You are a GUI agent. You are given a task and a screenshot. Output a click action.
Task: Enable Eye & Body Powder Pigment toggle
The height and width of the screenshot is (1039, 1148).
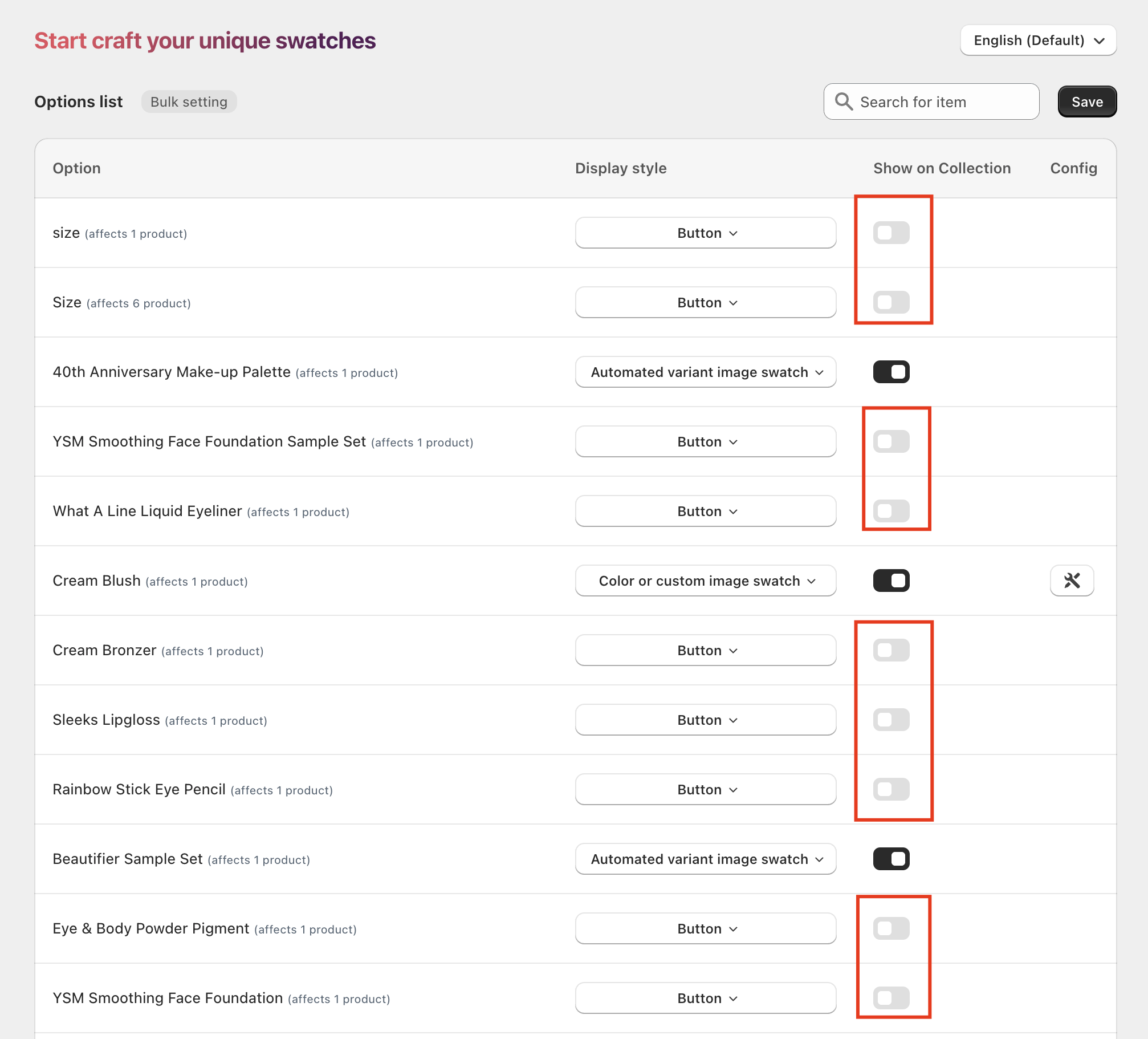[x=891, y=928]
